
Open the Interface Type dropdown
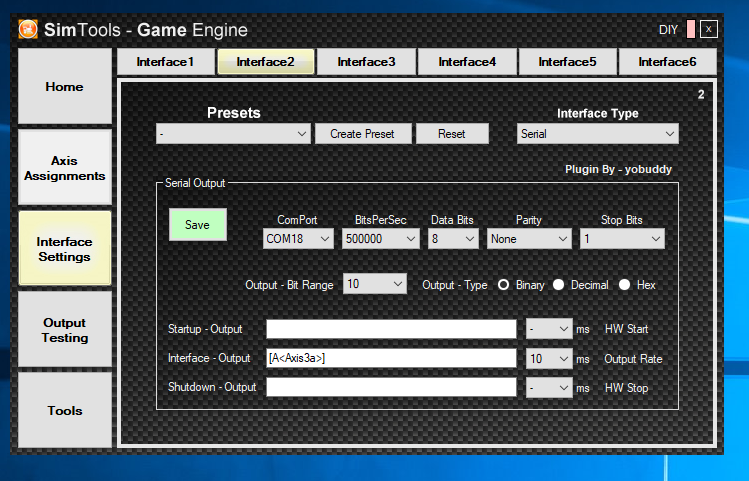[598, 134]
